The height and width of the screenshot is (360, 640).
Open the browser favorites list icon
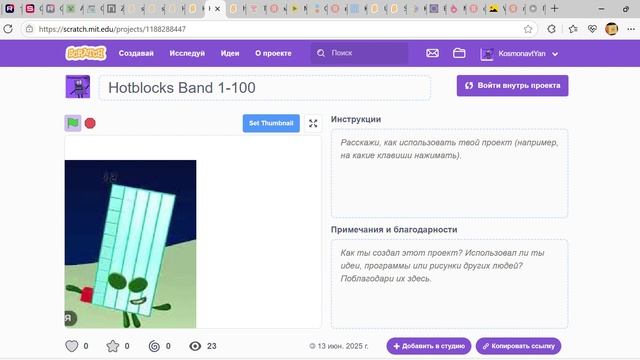tap(573, 29)
